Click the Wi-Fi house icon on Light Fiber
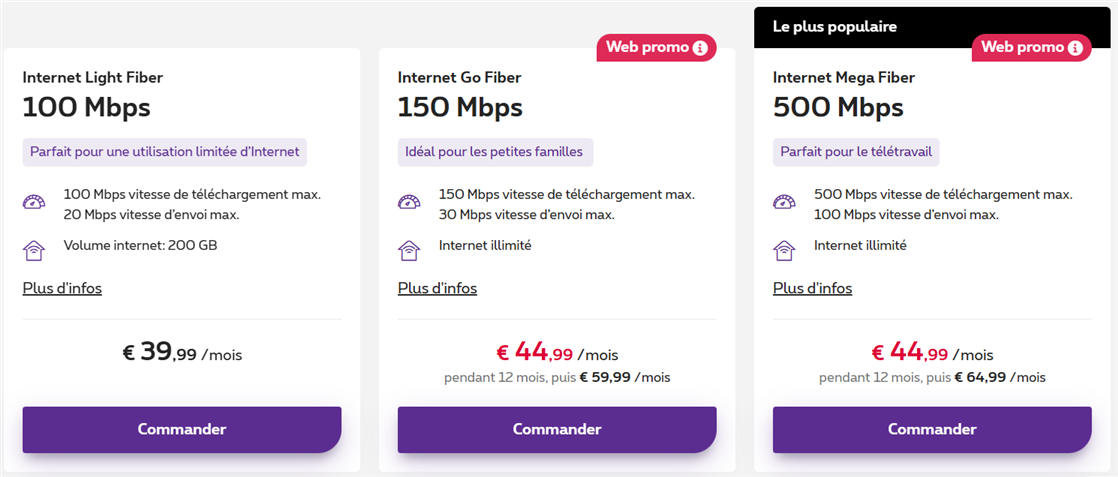This screenshot has height=477, width=1118. [34, 249]
